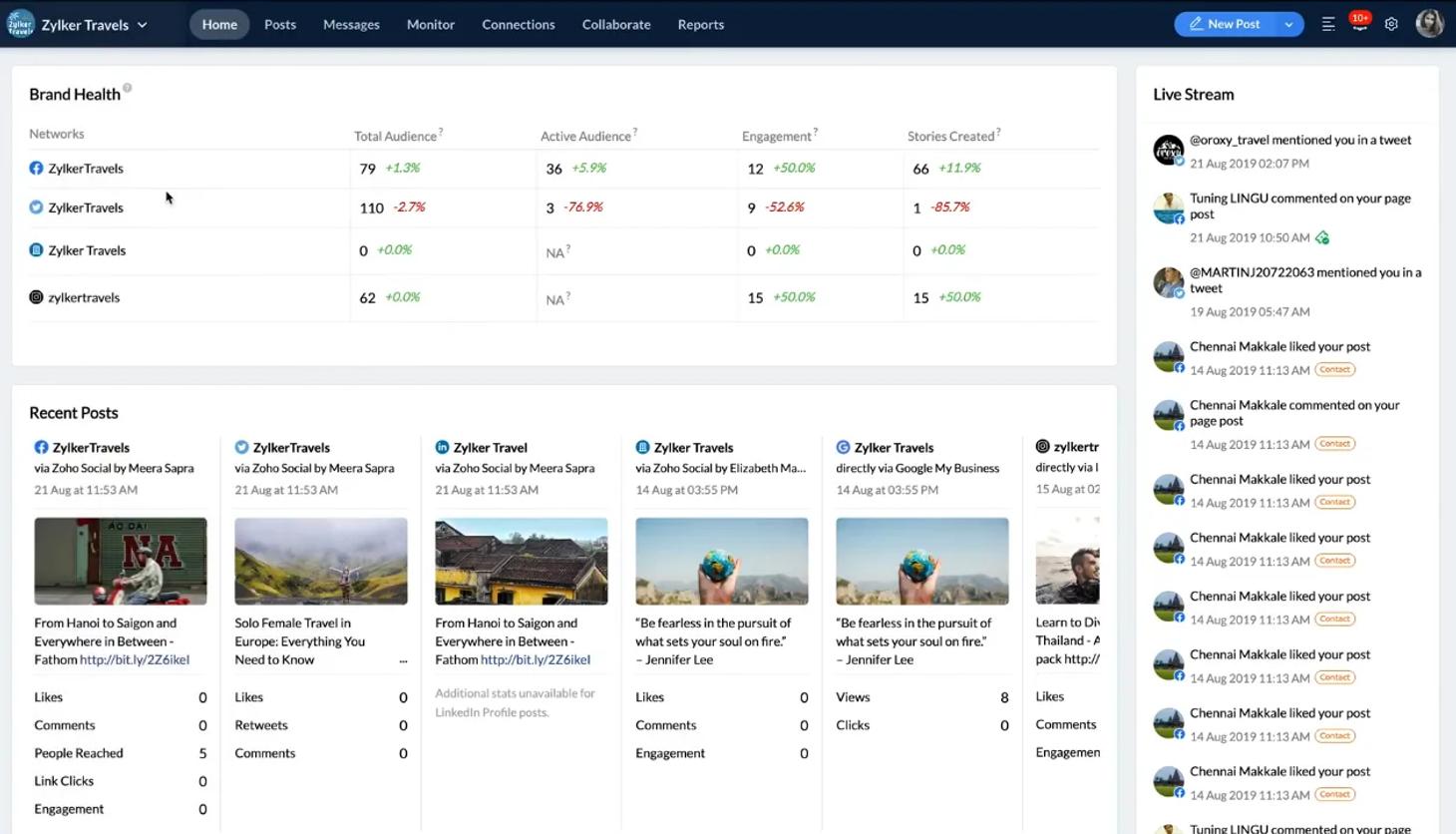
Task: Click Google My Business icon on post
Action: tap(843, 447)
